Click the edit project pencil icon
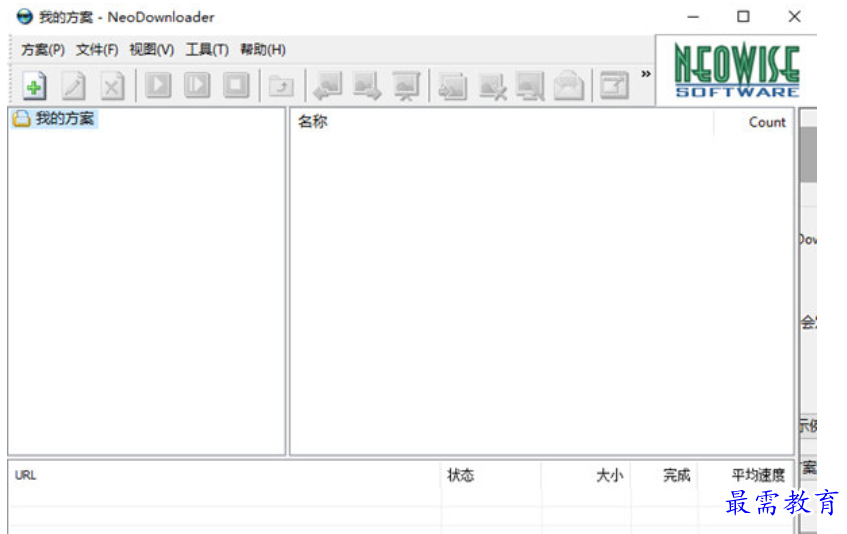The width and height of the screenshot is (847, 534). tap(74, 86)
